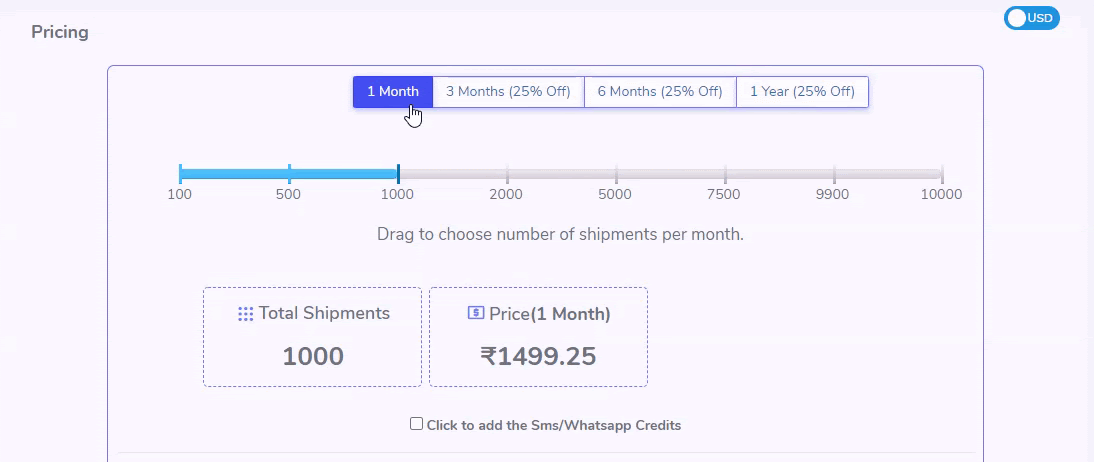
Task: Click the Sms/Whatsapp Credits label text
Action: pyautogui.click(x=554, y=425)
